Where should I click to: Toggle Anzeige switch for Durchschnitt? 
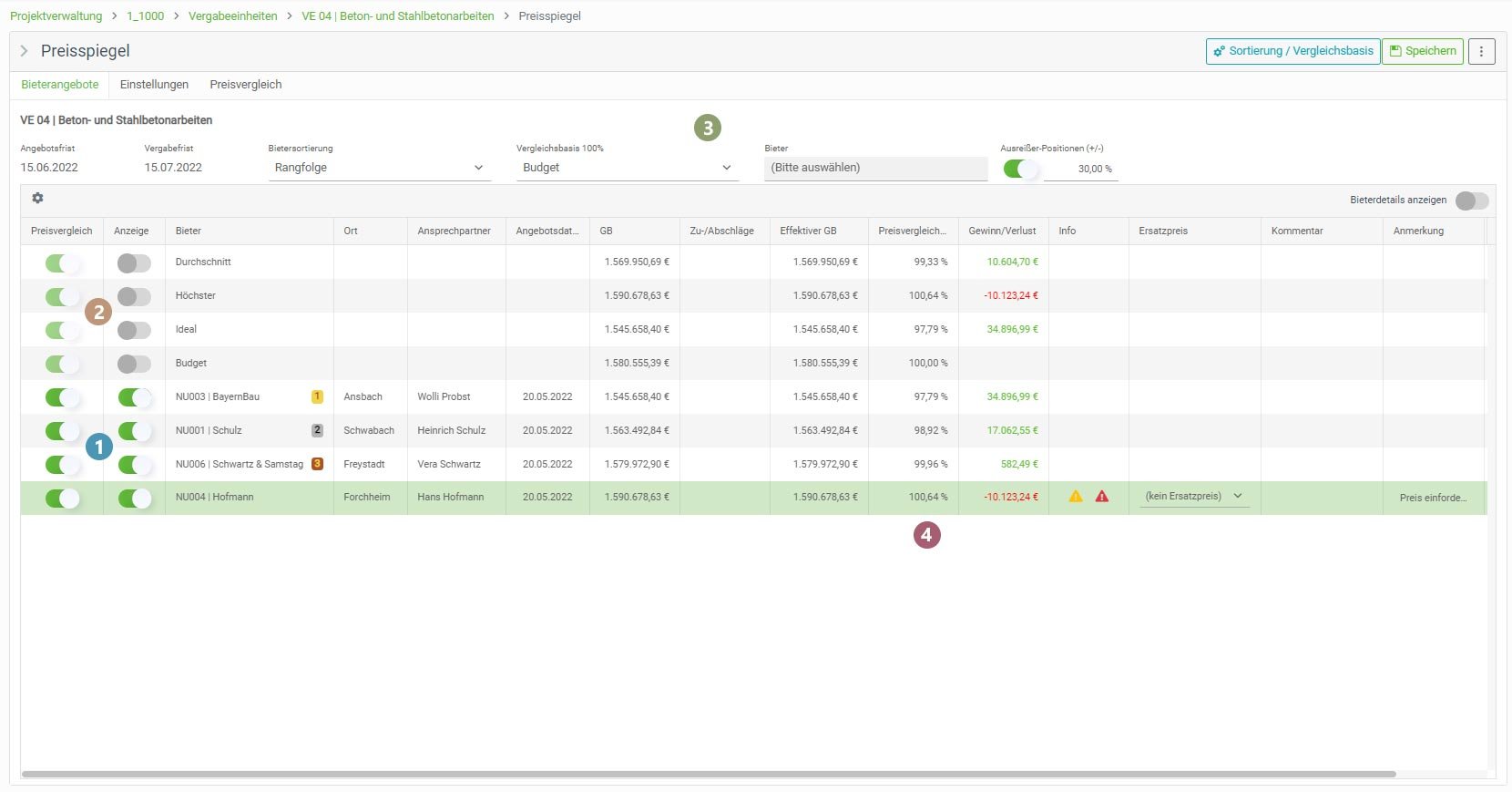(134, 263)
